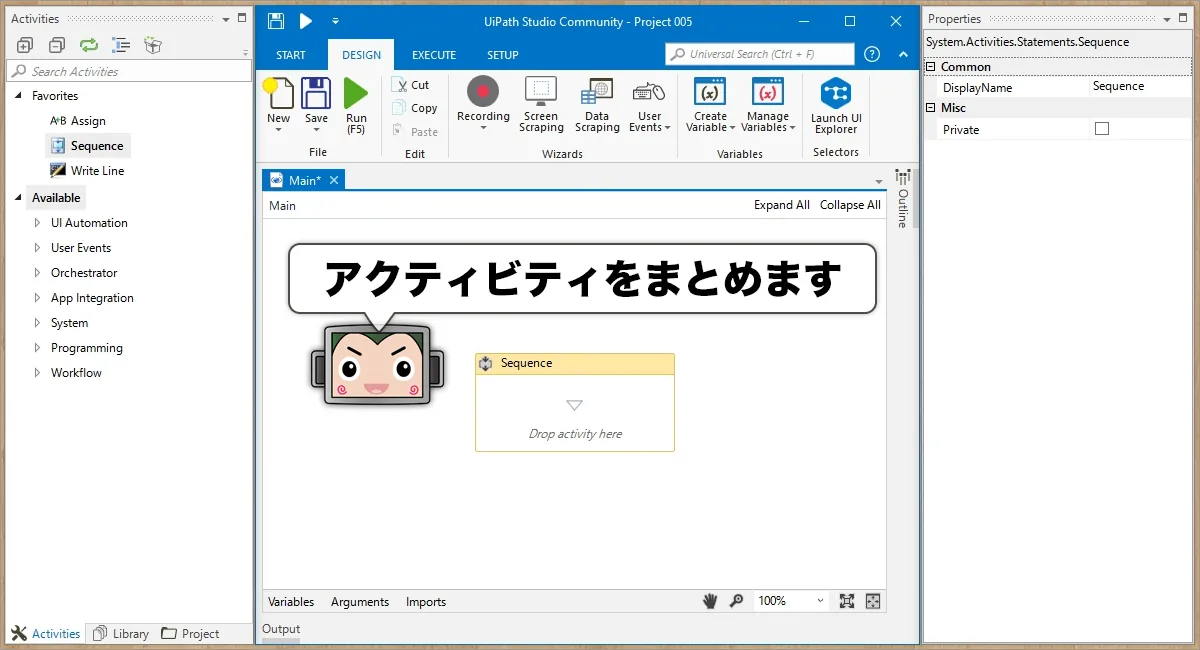Viewport: 1200px width, 650px height.
Task: Select the Sequence activity in Favorites
Action: coord(88,146)
